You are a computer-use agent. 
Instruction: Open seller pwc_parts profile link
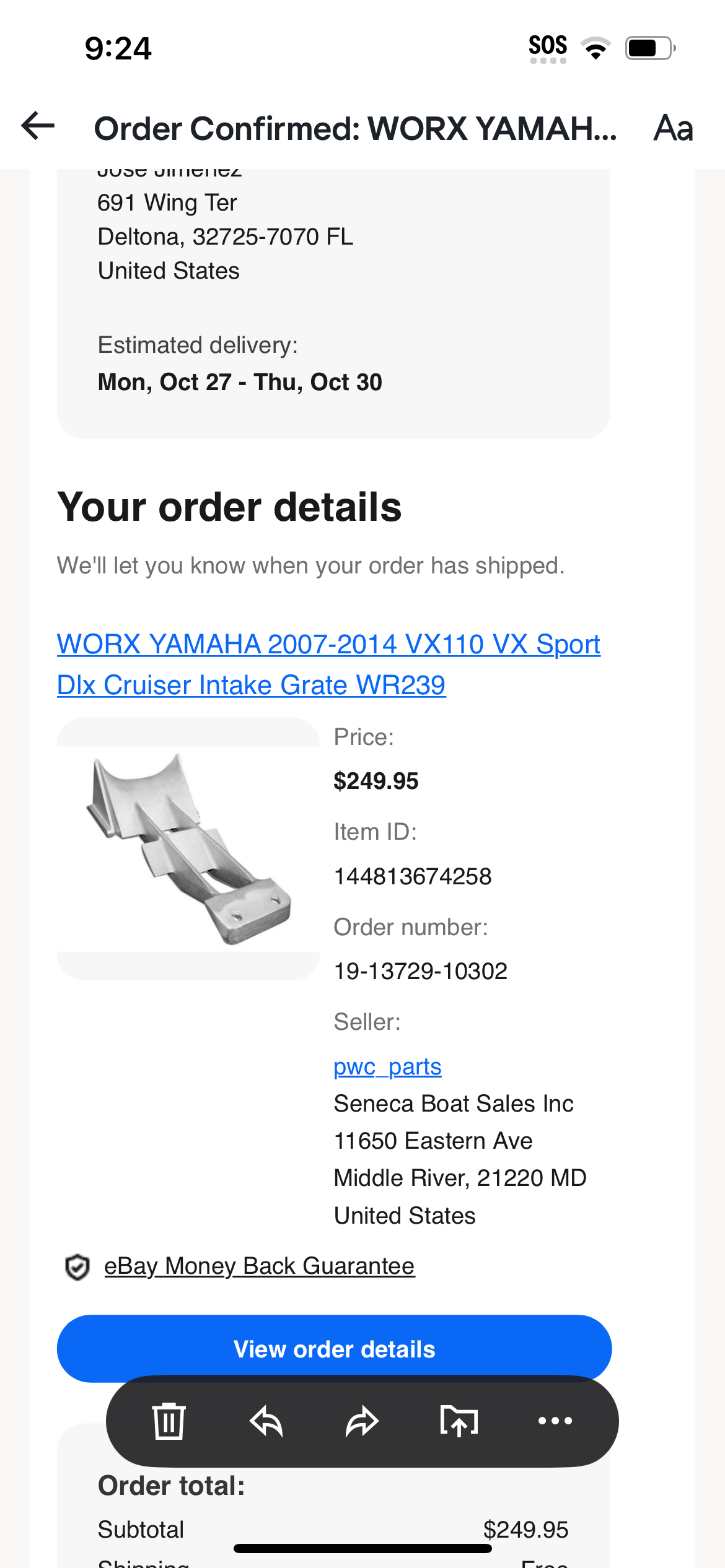point(387,1066)
